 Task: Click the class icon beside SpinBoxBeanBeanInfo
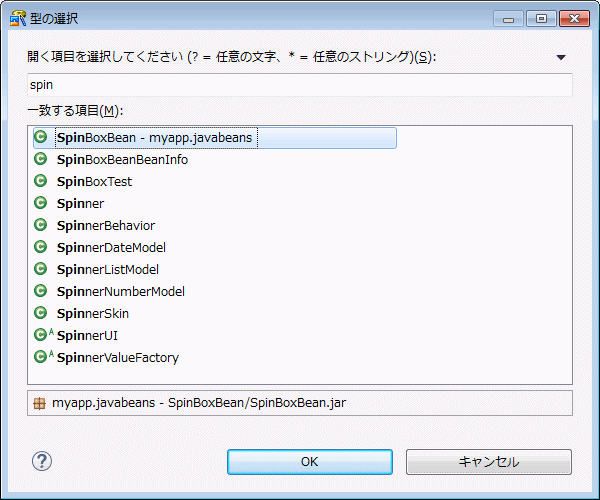coord(41,159)
